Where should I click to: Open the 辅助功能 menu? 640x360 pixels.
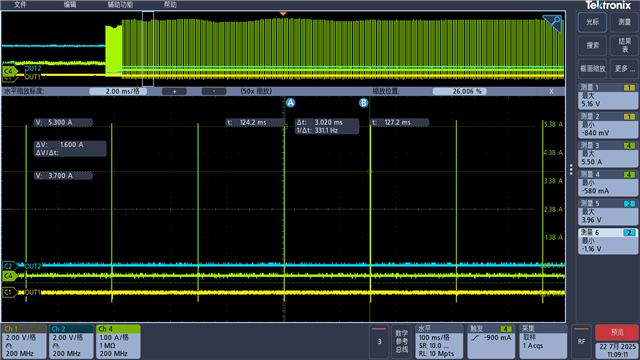click(x=120, y=4)
